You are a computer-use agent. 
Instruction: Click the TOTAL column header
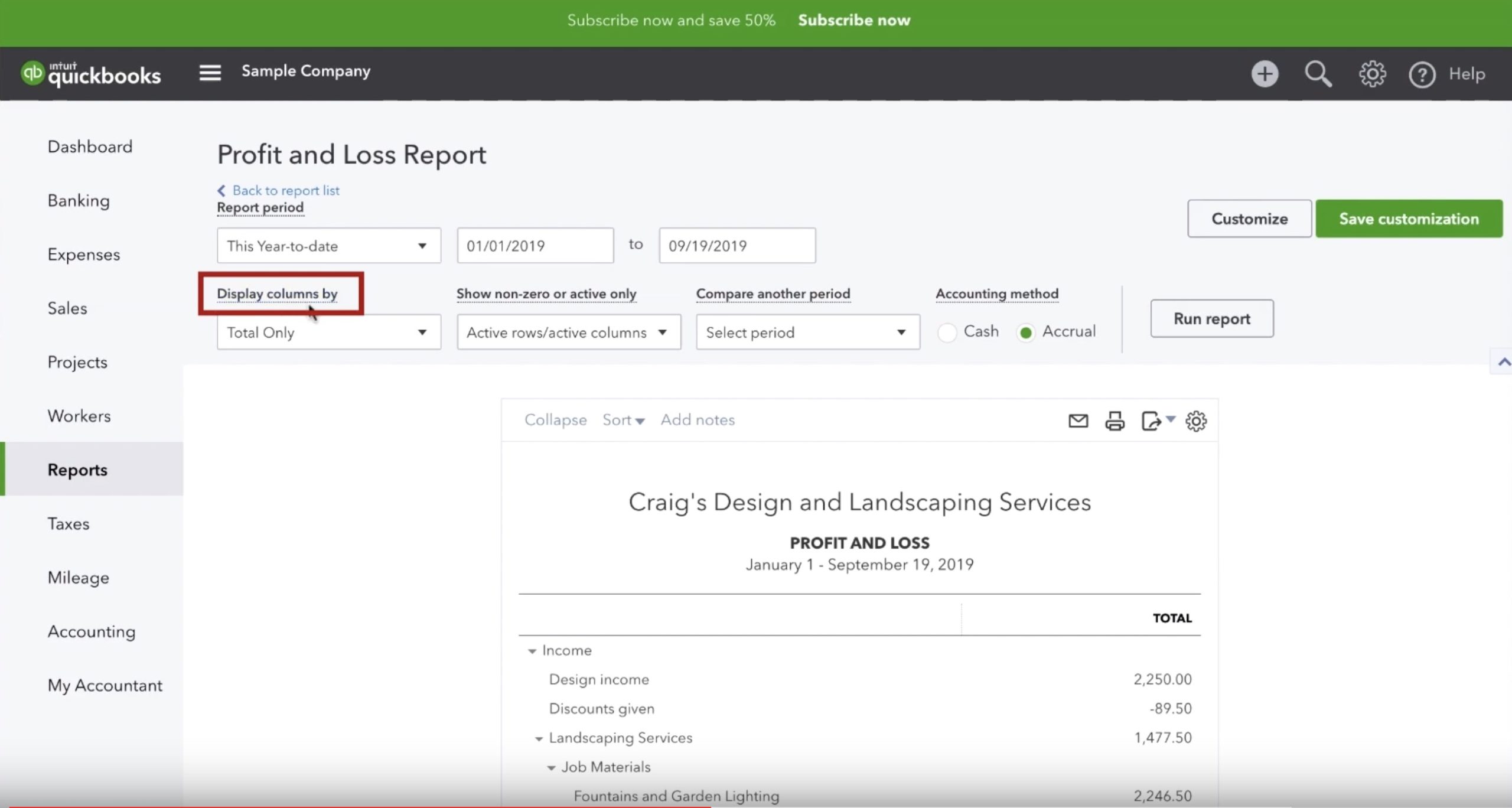[x=1172, y=618]
